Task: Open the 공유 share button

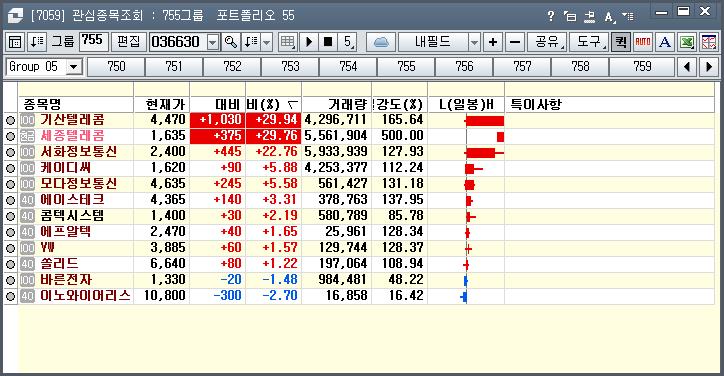Action: [547, 42]
